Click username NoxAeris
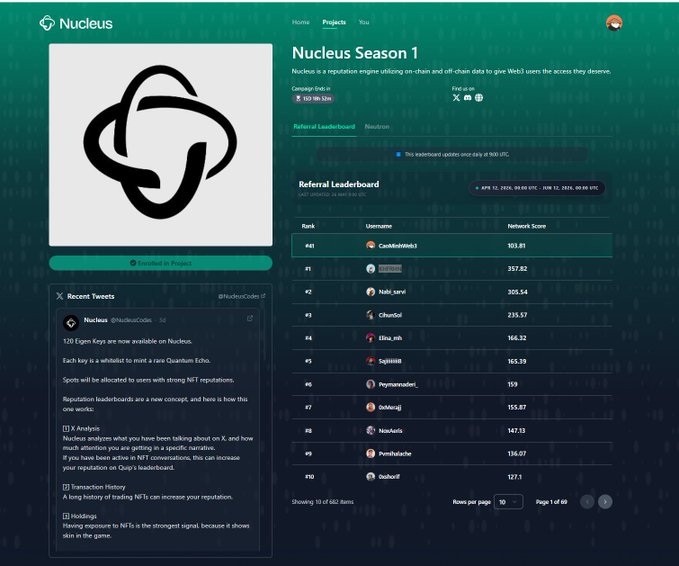Screen dimensions: 679x566 click(390, 431)
